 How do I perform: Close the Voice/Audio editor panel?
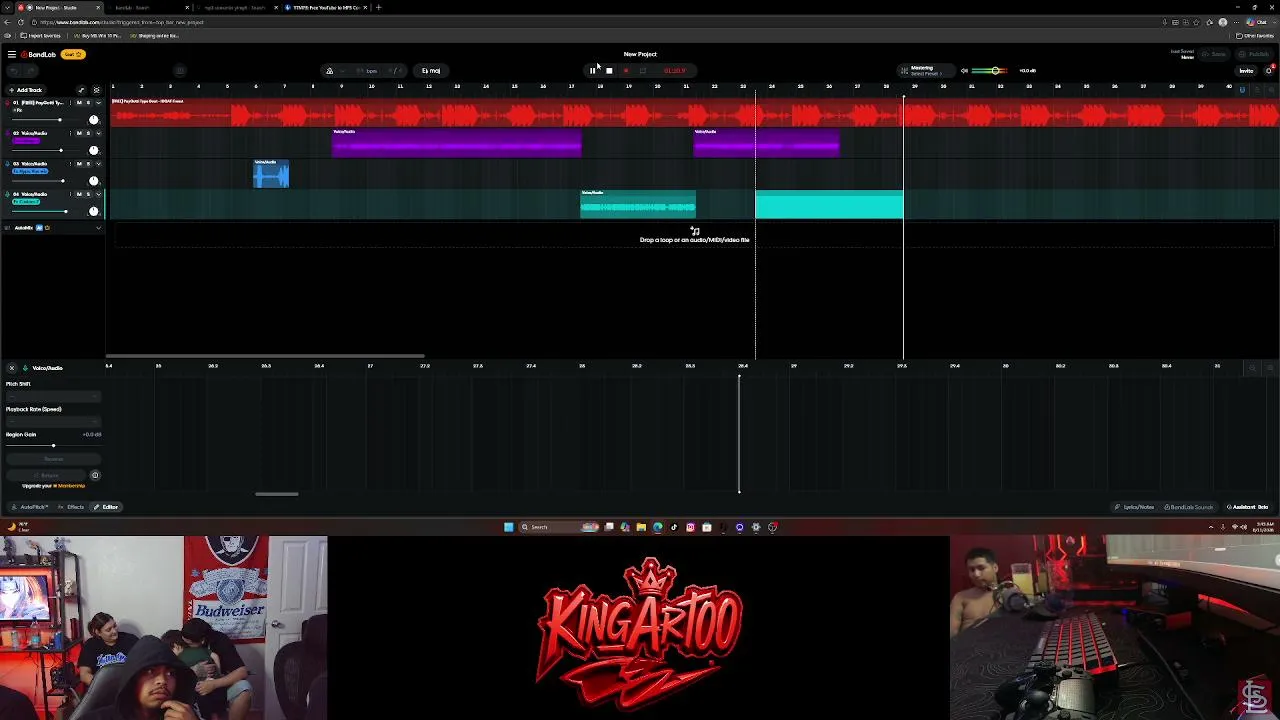11,368
